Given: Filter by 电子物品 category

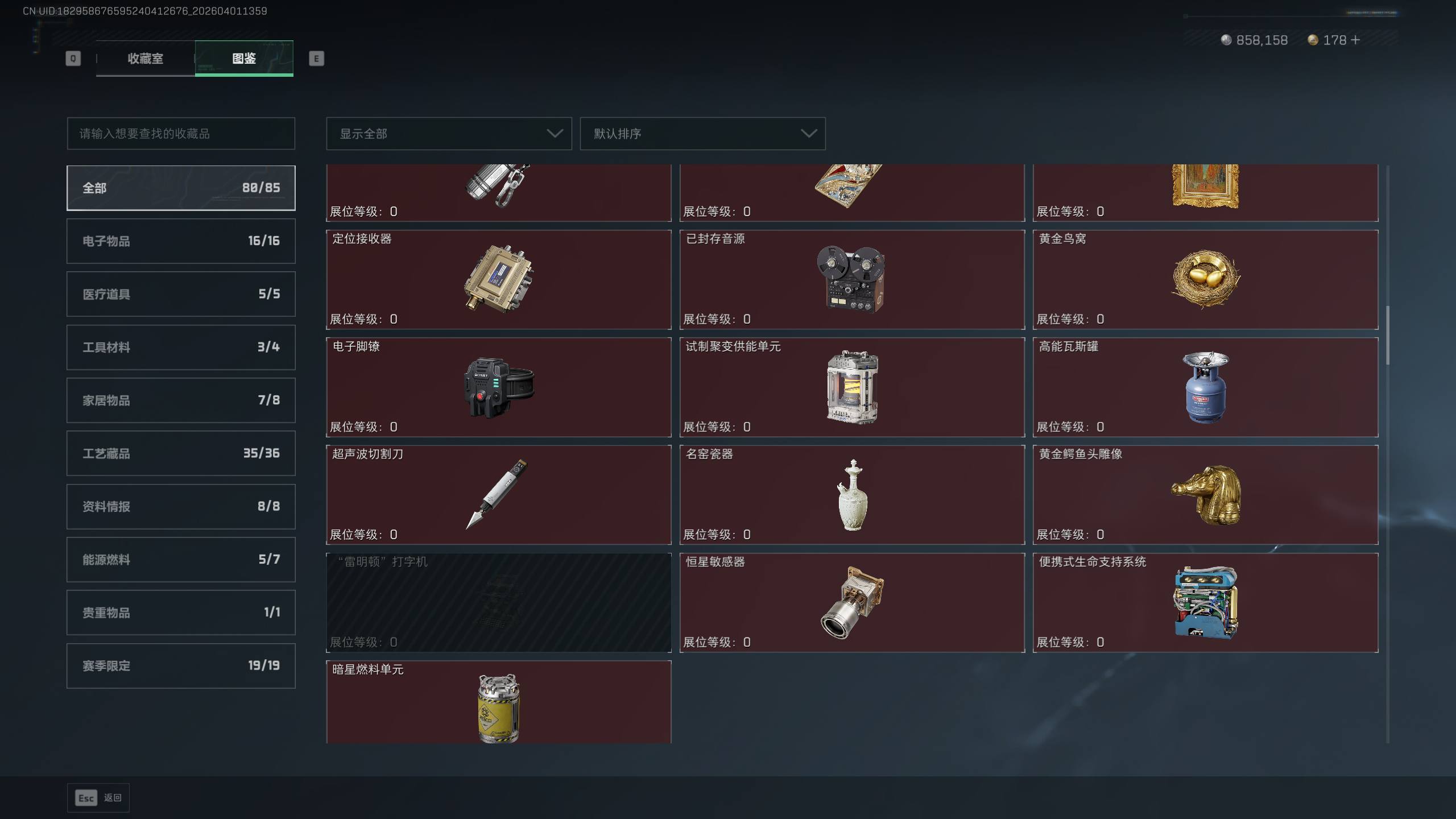Looking at the screenshot, I should tap(181, 241).
